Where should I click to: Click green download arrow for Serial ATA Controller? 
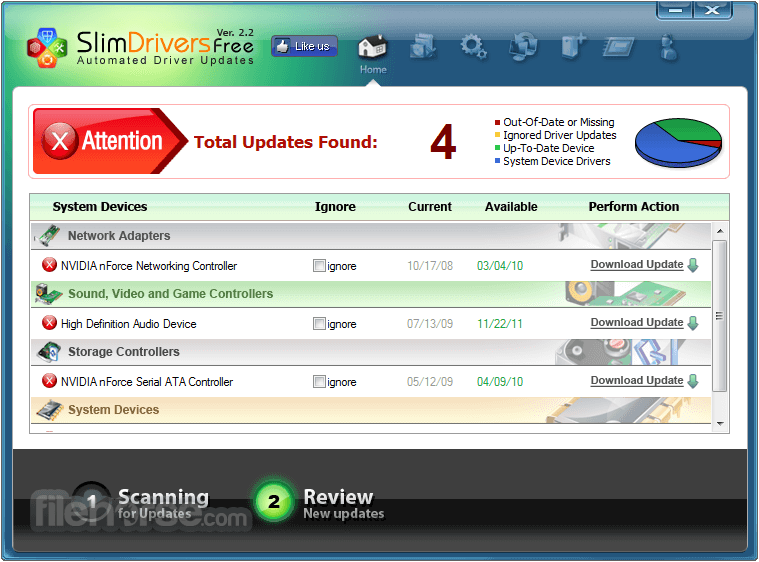(693, 381)
